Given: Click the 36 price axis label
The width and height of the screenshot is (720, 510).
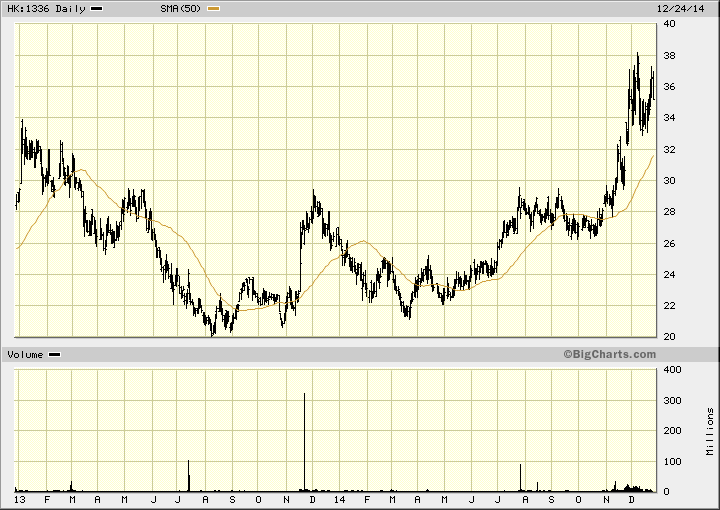Looking at the screenshot, I should [670, 87].
